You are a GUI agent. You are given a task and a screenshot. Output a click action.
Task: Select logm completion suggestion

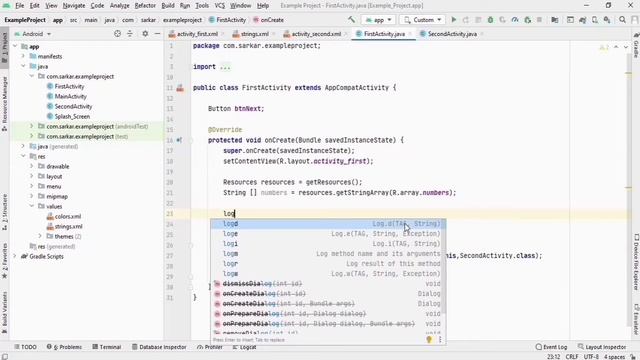pos(328,253)
